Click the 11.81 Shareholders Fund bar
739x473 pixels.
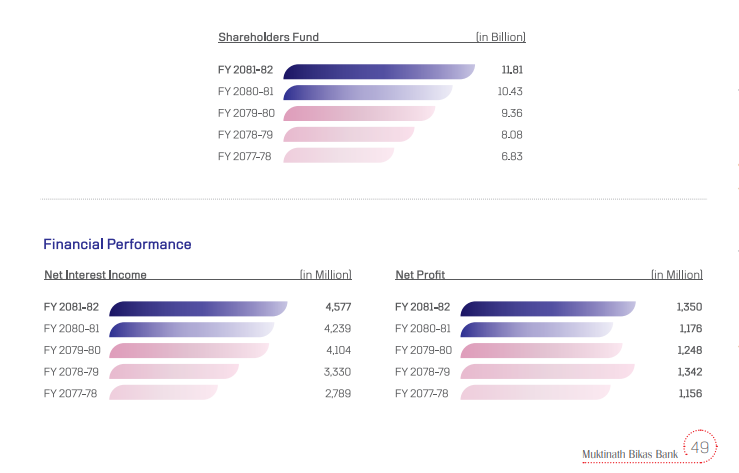pyautogui.click(x=378, y=71)
